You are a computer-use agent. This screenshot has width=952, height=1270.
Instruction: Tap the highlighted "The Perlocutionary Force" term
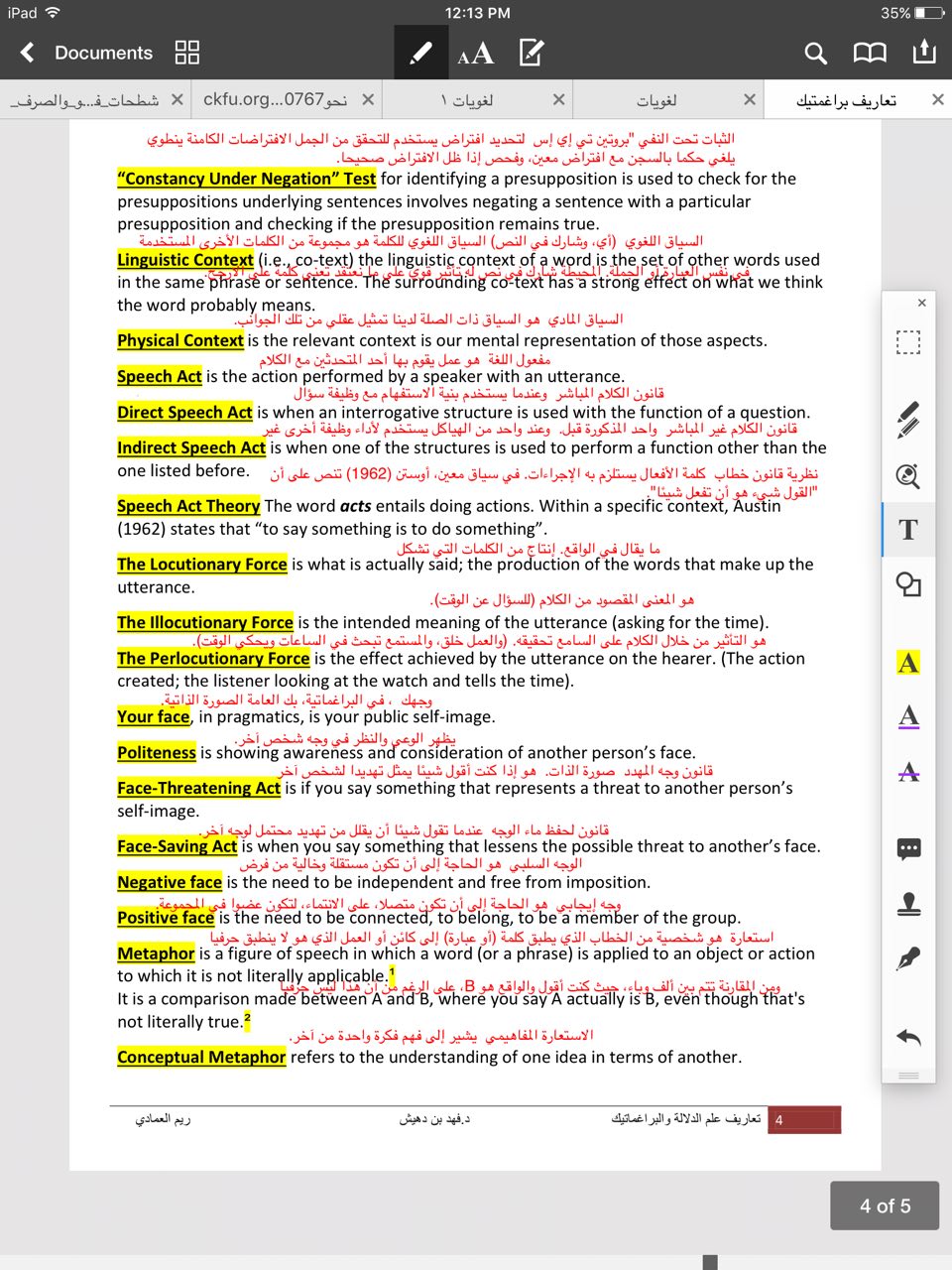(x=213, y=659)
